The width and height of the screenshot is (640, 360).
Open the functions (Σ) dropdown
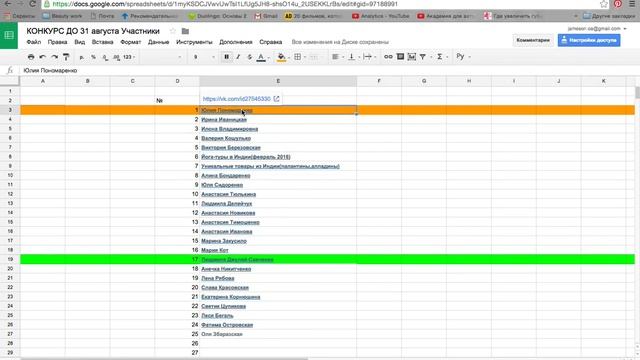click(x=441, y=57)
